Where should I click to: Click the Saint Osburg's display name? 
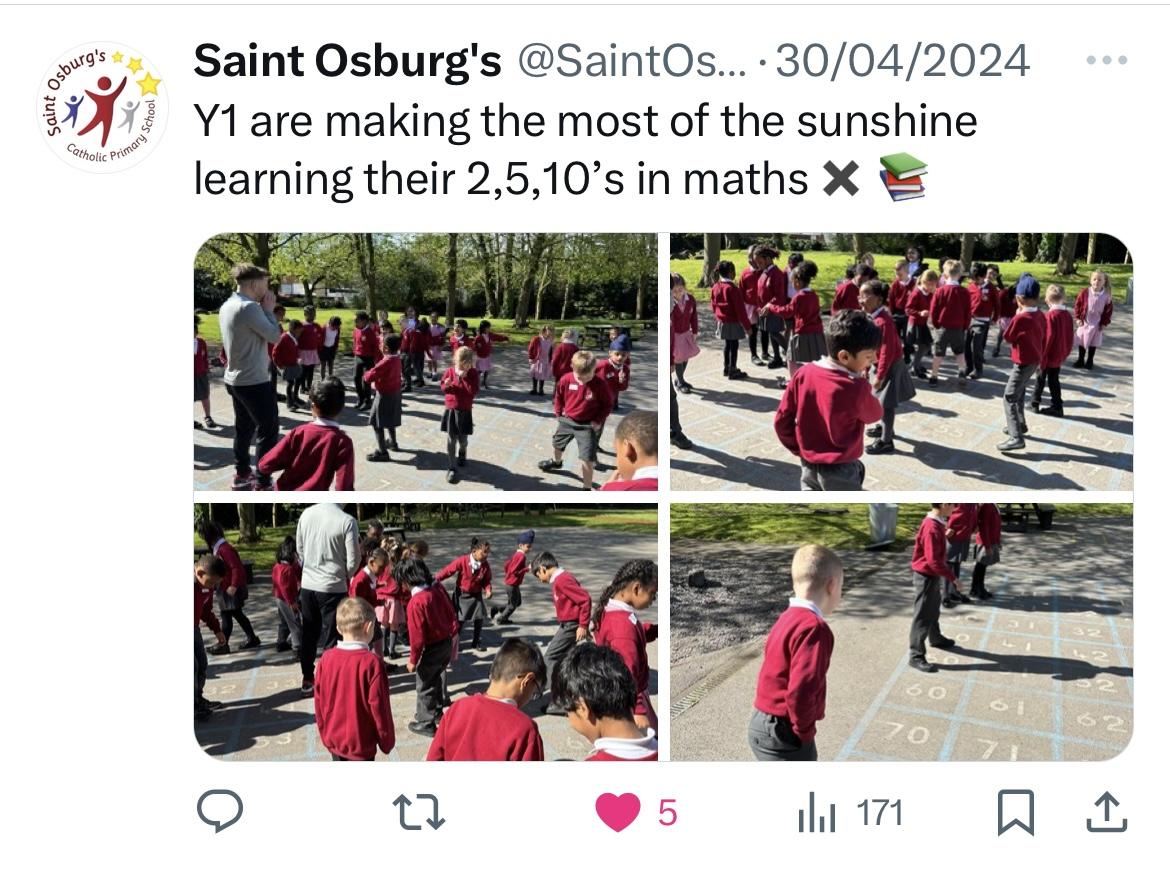[348, 60]
